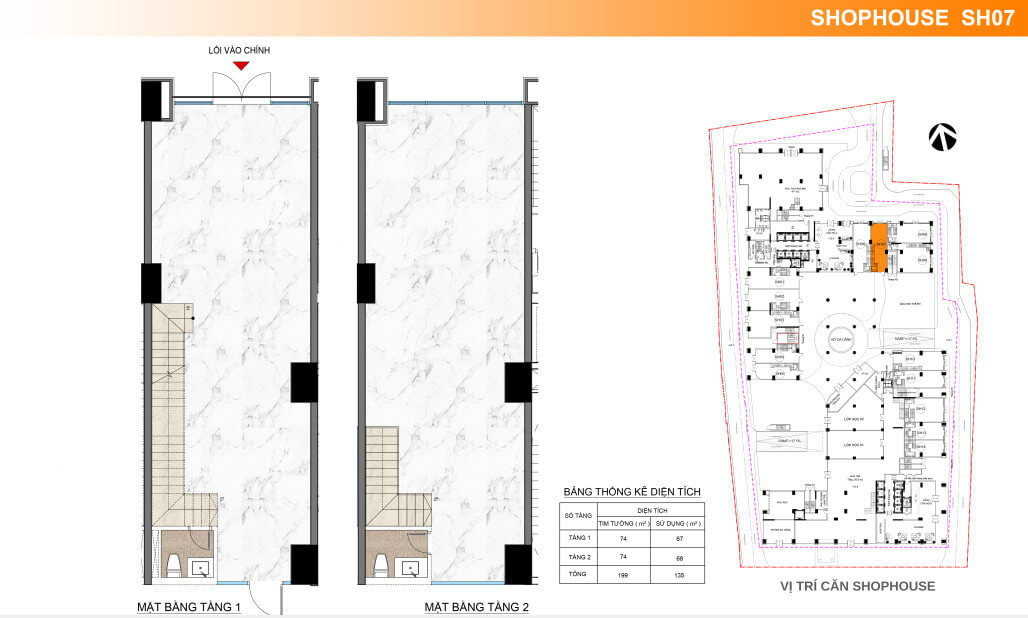Click the BẢNG THỐNG KÊ DIỆN TÍCH heading
Screen dimensions: 1028x618
[632, 492]
